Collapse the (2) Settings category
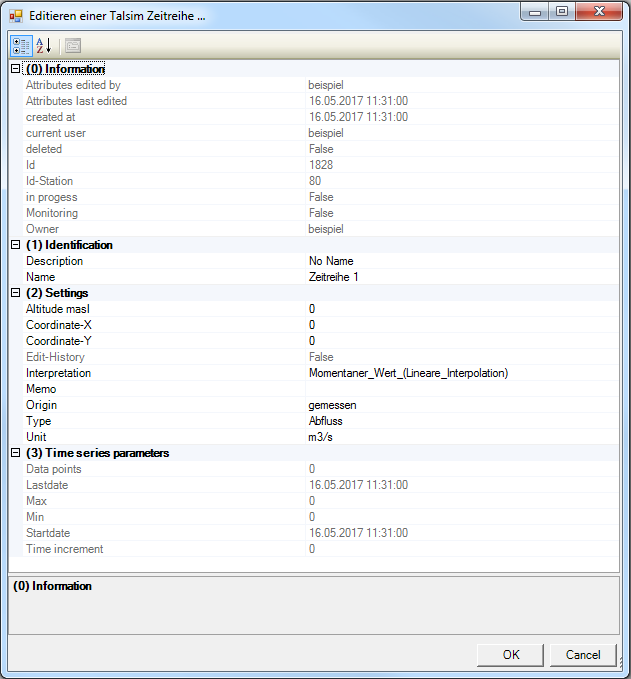The height and width of the screenshot is (679, 631). tap(15, 293)
